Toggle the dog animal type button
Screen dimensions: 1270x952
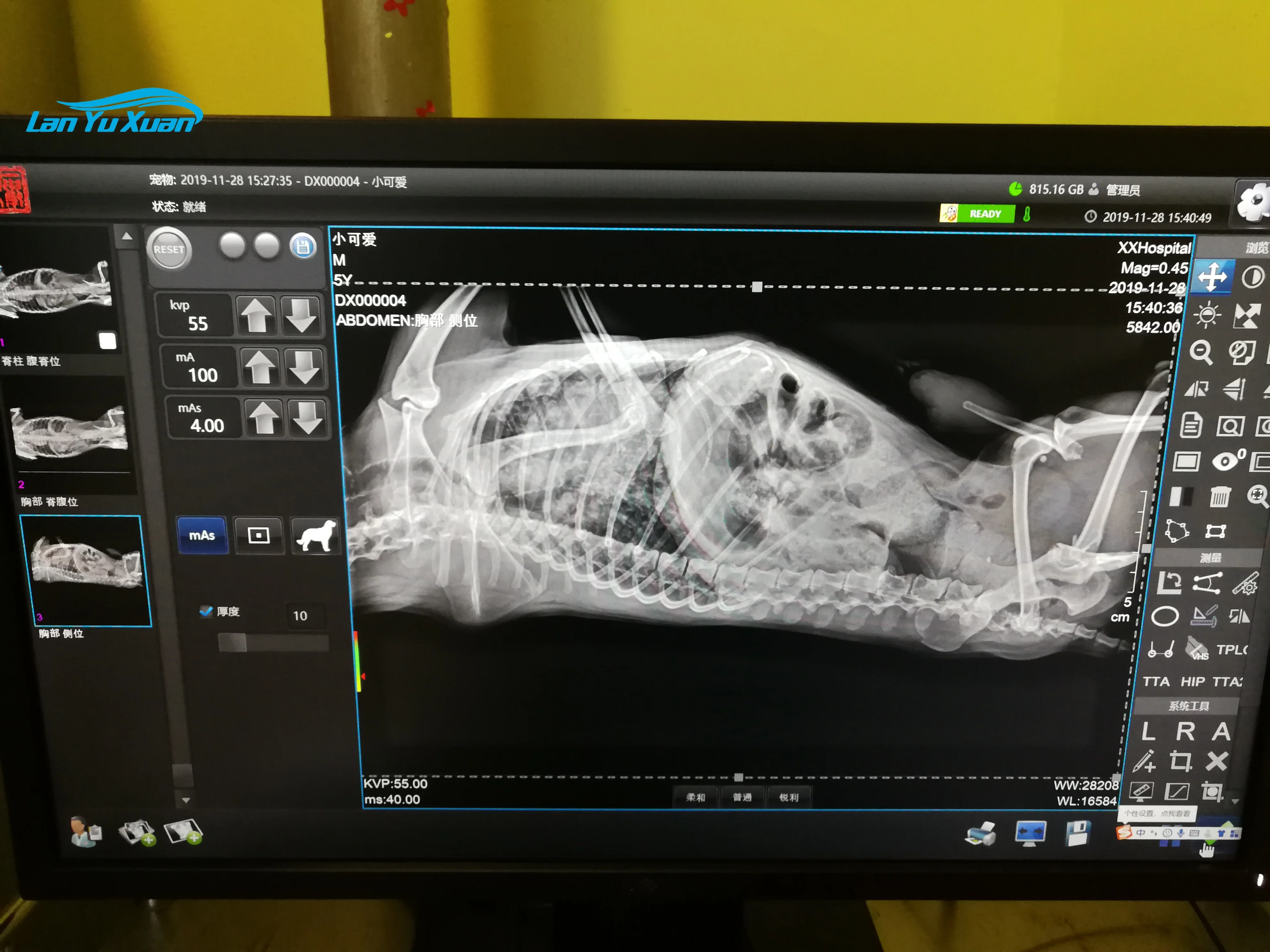click(x=315, y=535)
